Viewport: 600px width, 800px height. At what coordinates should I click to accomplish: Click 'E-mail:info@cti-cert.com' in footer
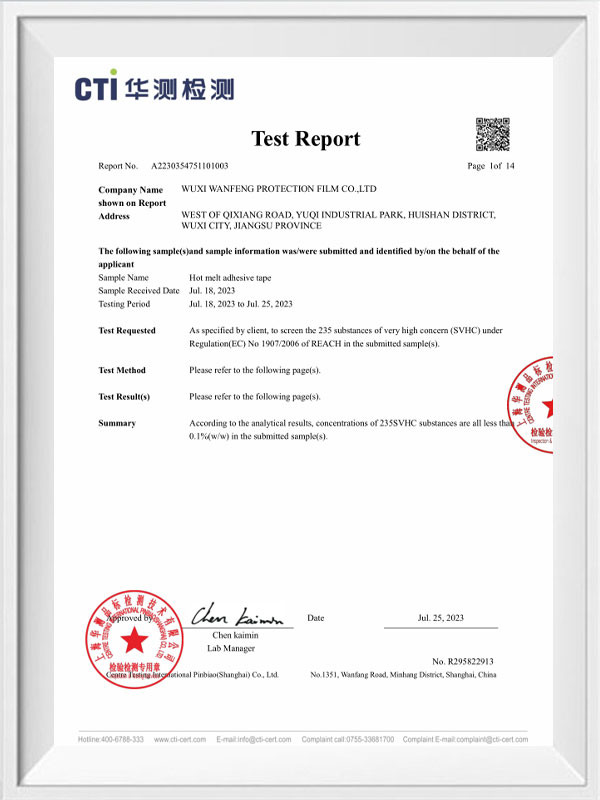tap(254, 739)
